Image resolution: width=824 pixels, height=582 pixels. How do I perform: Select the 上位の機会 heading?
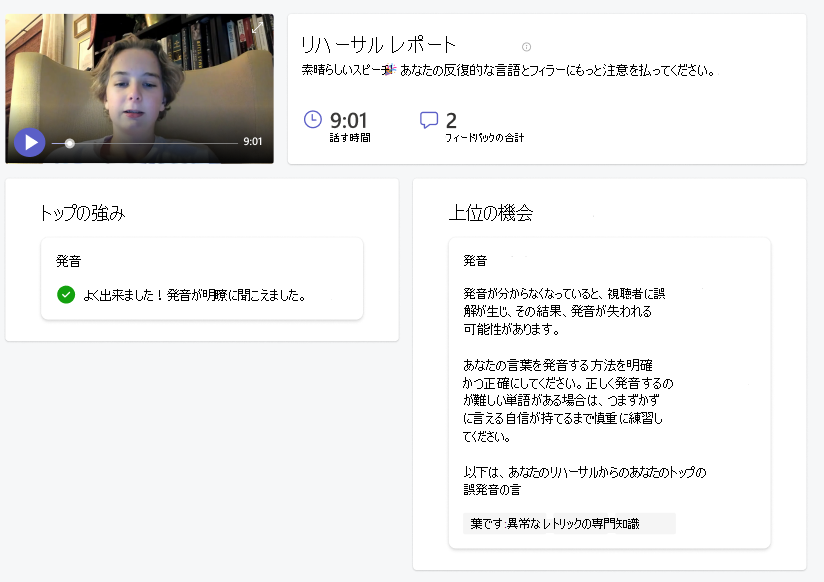point(491,213)
